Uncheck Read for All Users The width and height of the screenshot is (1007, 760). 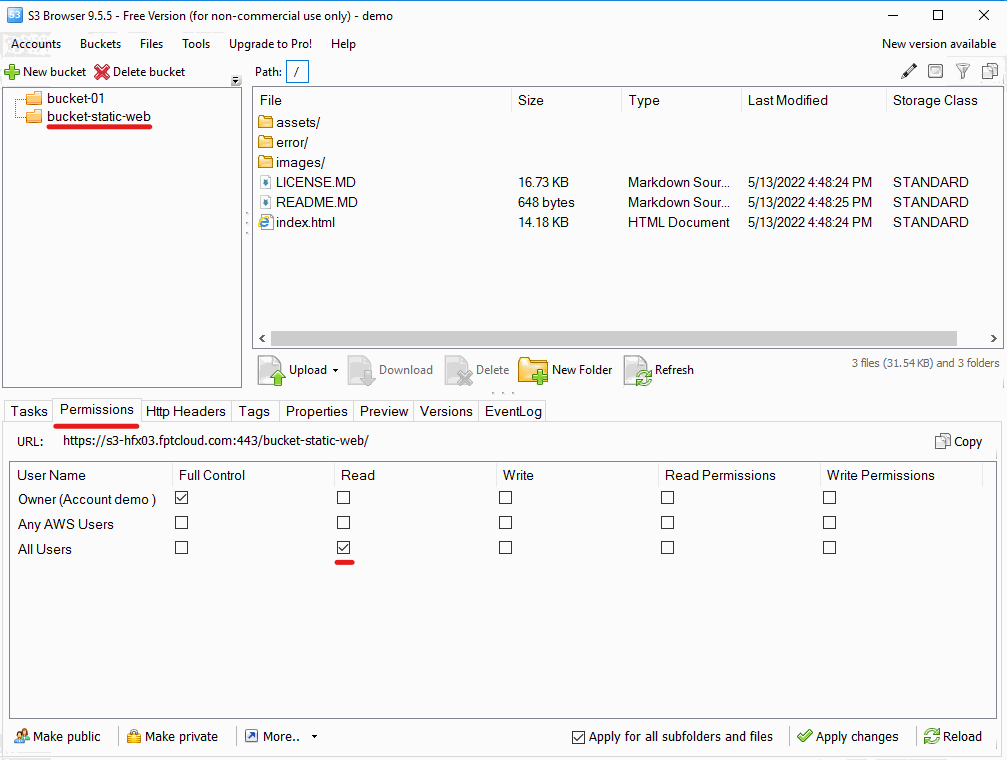tap(344, 548)
